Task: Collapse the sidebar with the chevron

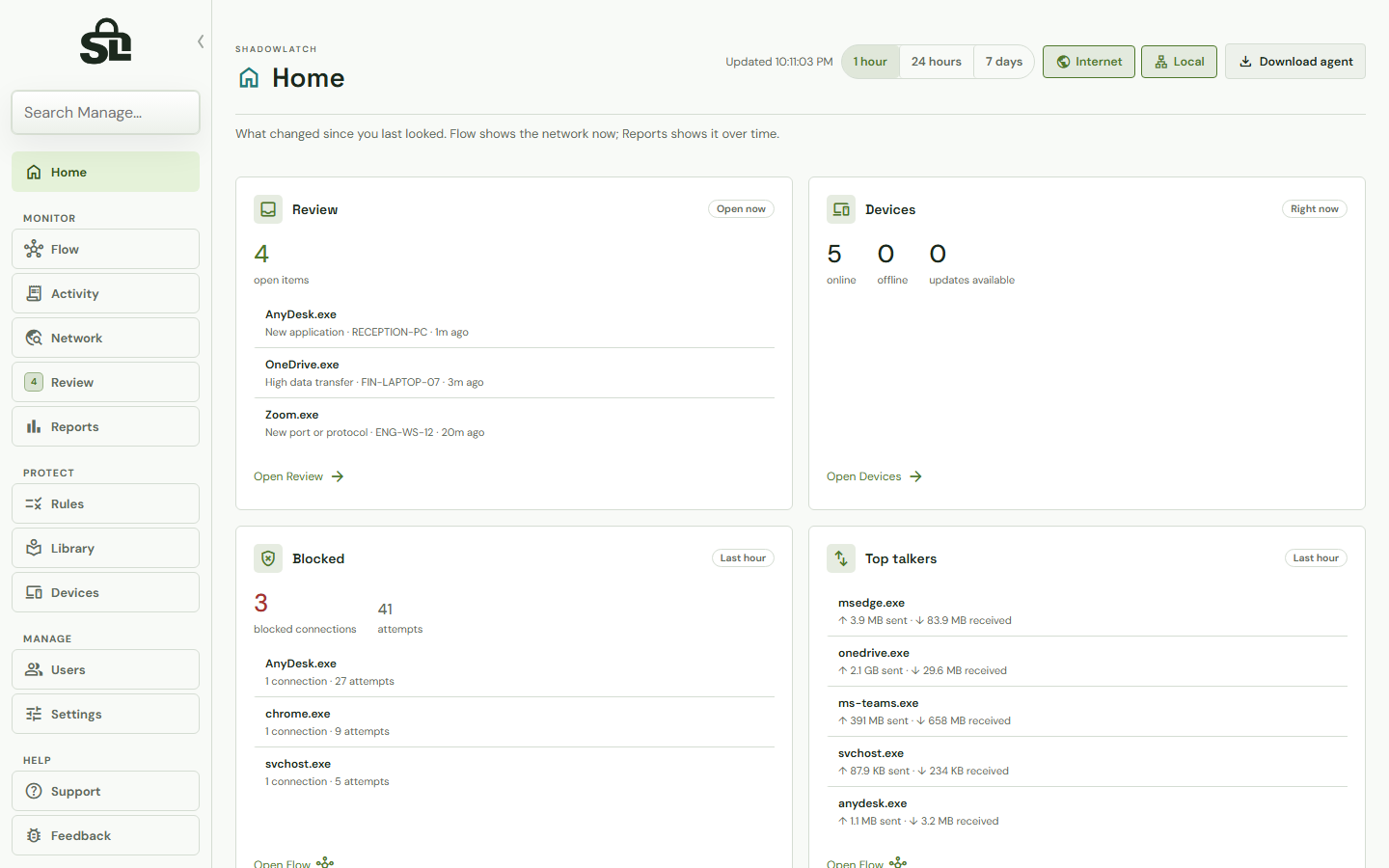Action: click(x=201, y=41)
